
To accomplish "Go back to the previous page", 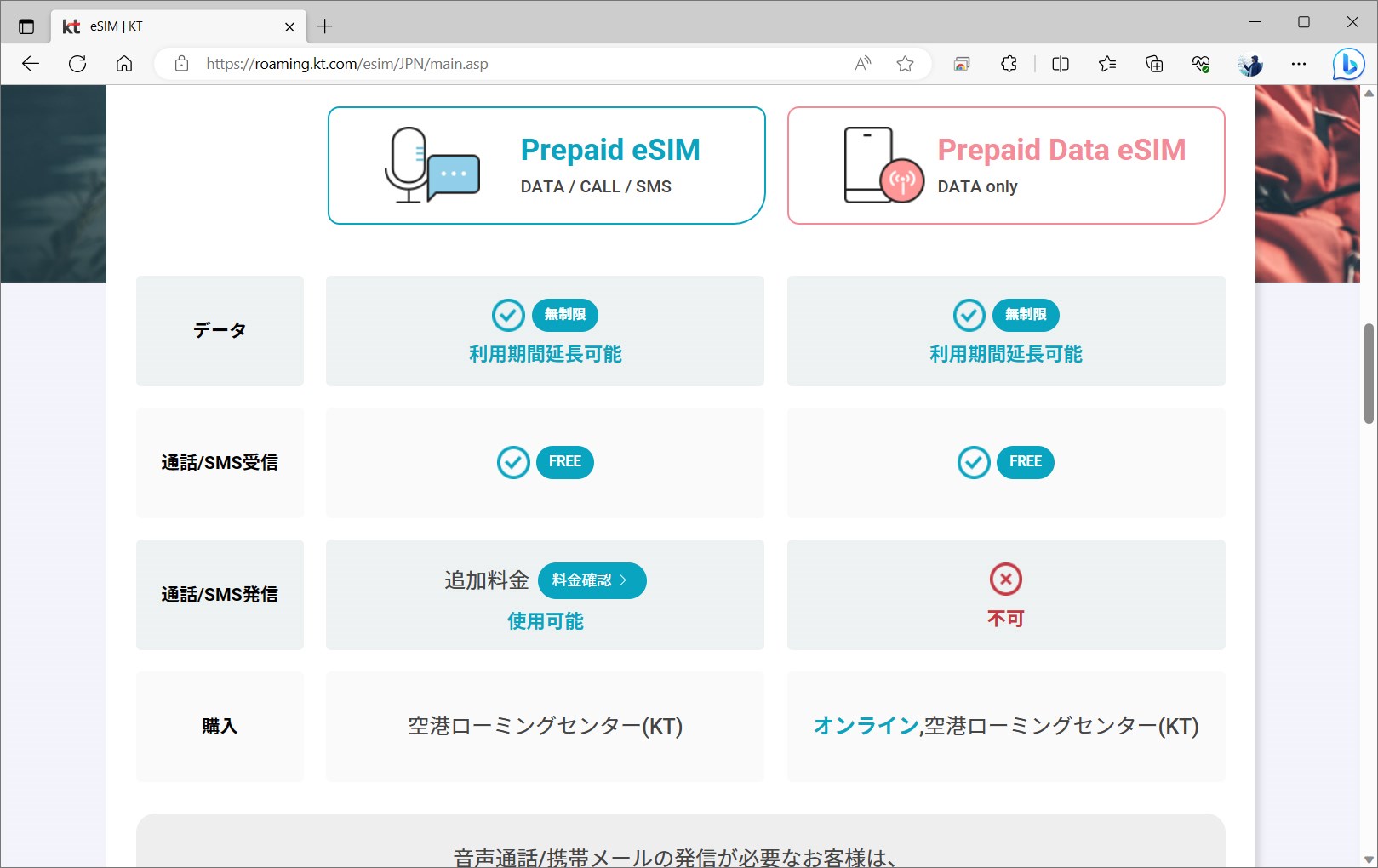I will click(30, 63).
